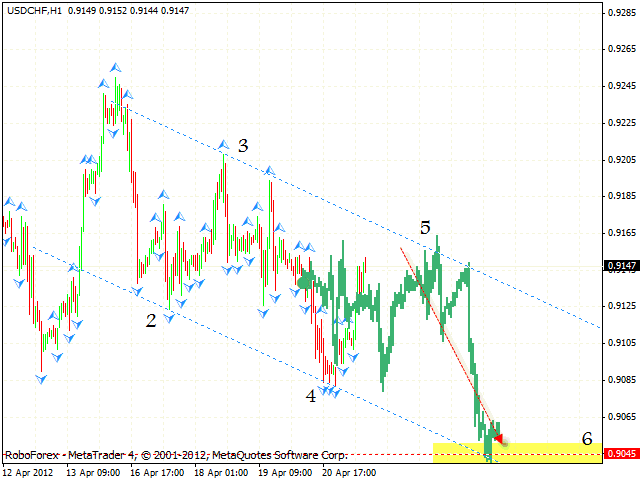This screenshot has height=480, width=640.
Task: Select the wave label 5 near the upper channel
Action: click(425, 228)
